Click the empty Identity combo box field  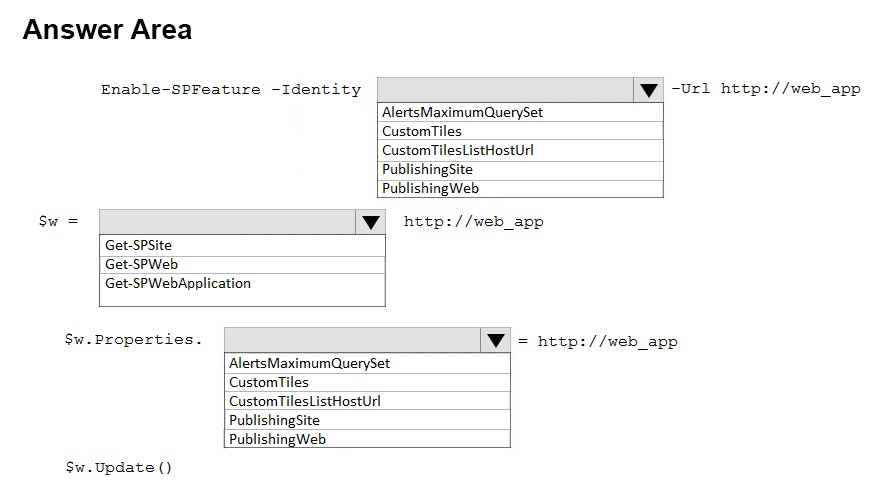[x=505, y=90]
